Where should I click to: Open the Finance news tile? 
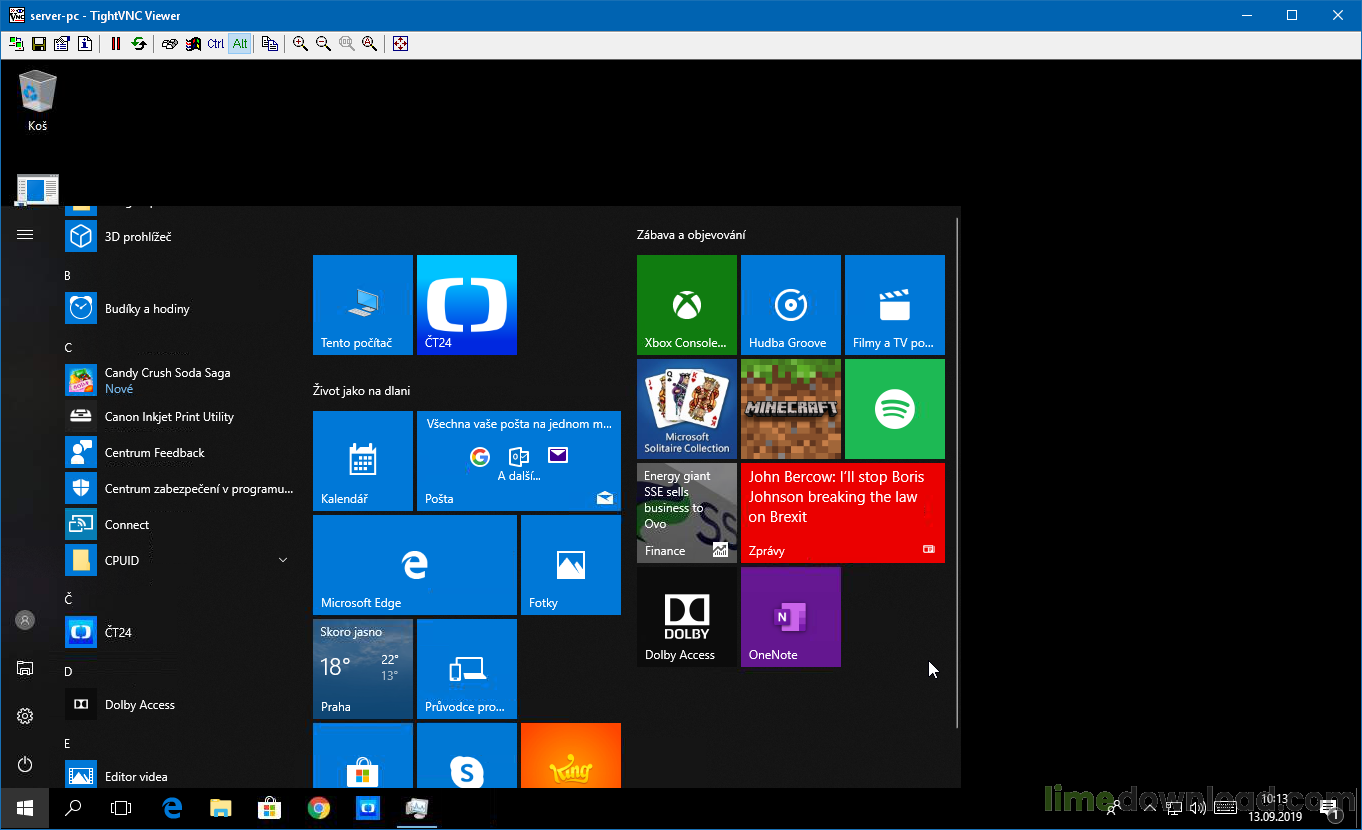coord(687,513)
